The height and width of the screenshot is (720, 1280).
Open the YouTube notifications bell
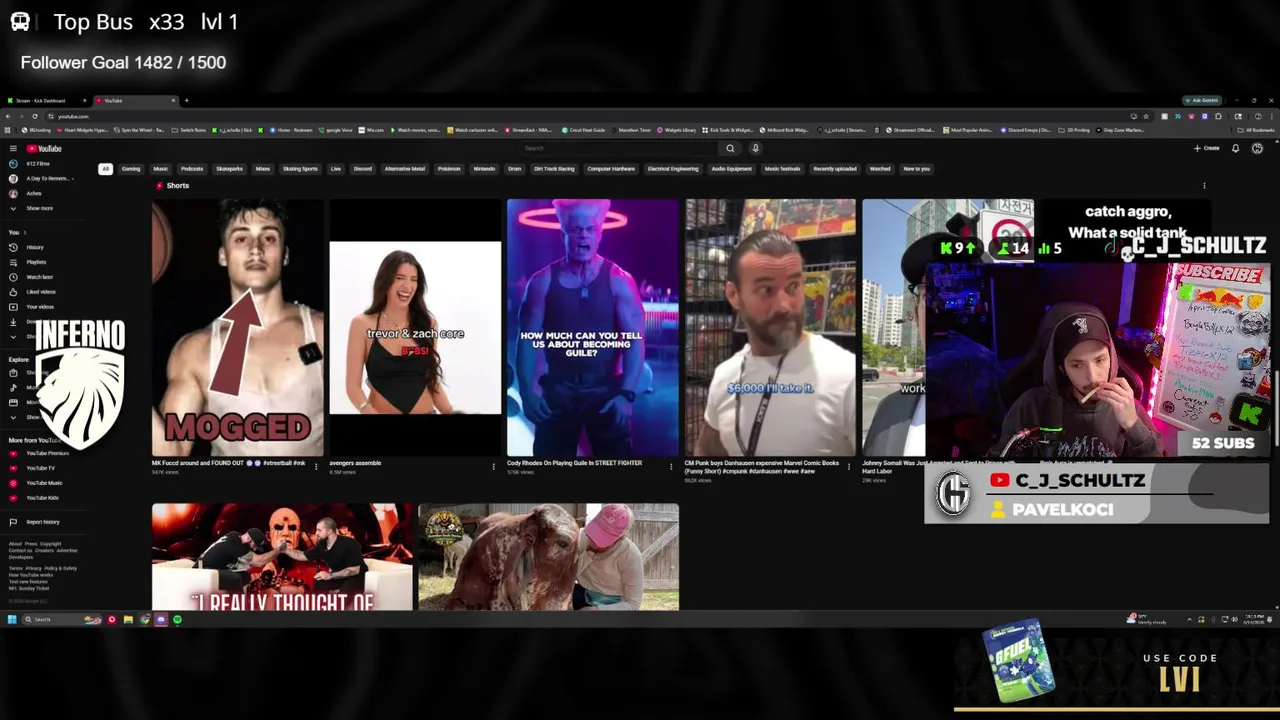[1235, 148]
